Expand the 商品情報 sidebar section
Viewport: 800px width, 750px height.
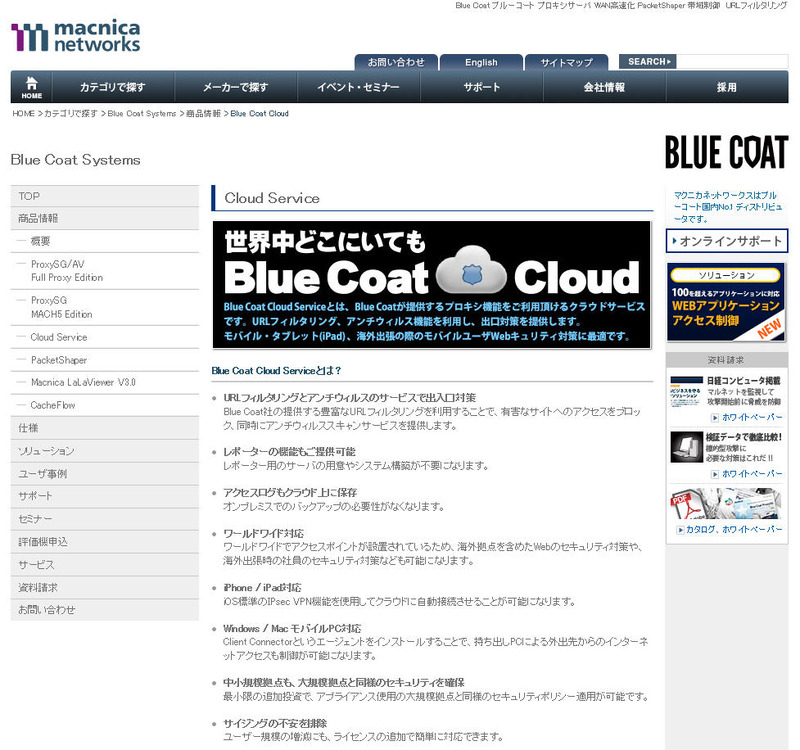point(39,218)
